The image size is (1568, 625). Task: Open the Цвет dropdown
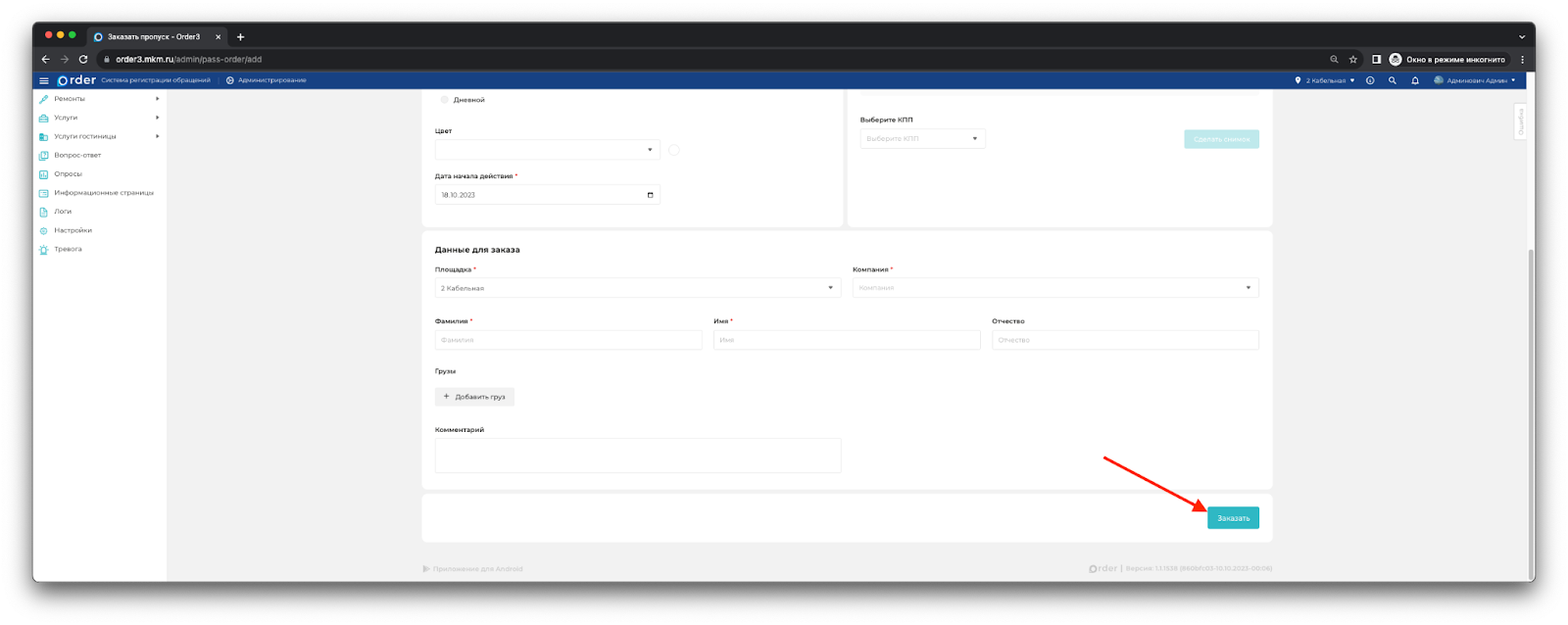click(547, 150)
